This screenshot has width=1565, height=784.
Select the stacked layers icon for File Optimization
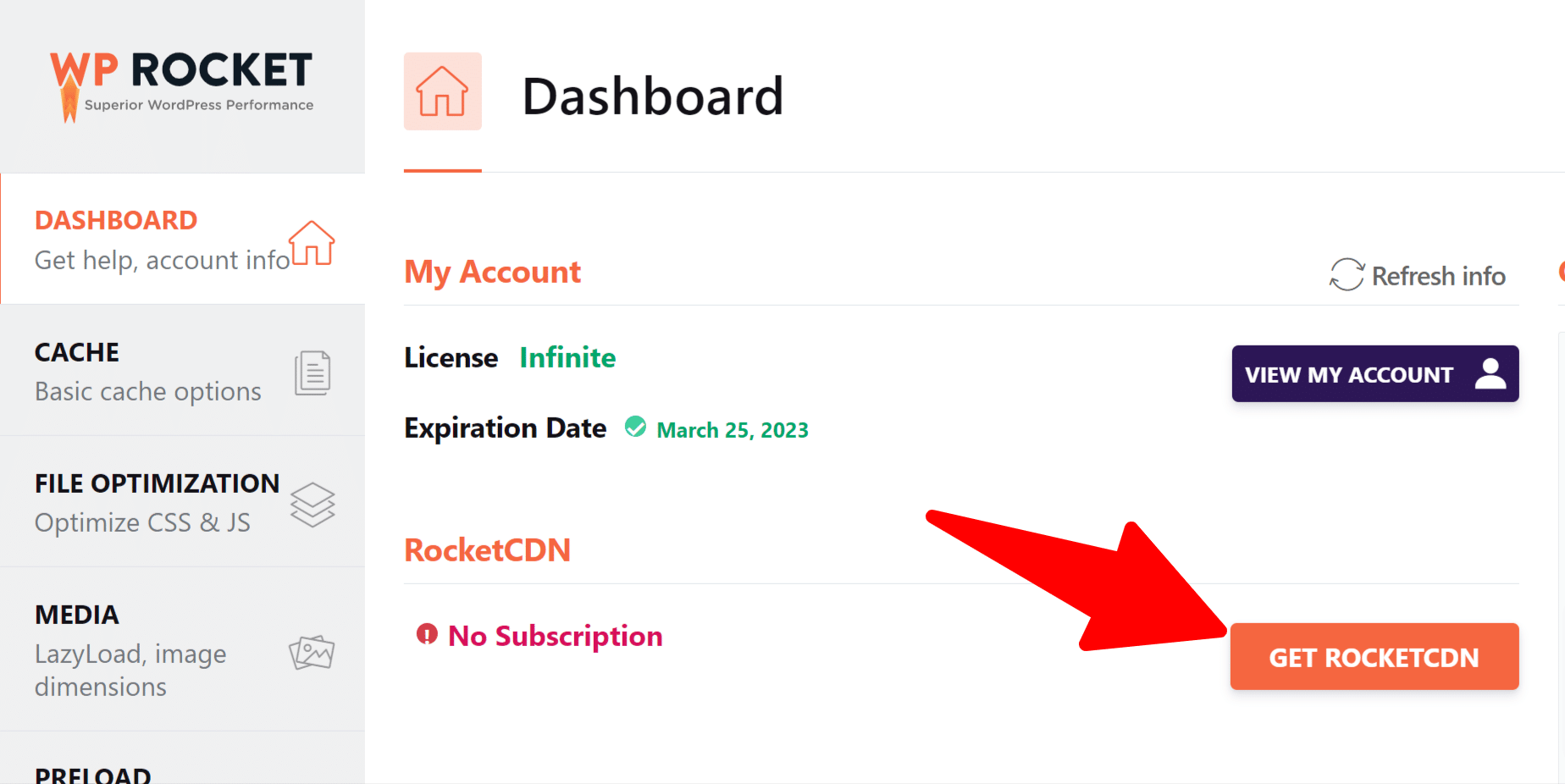(x=312, y=504)
